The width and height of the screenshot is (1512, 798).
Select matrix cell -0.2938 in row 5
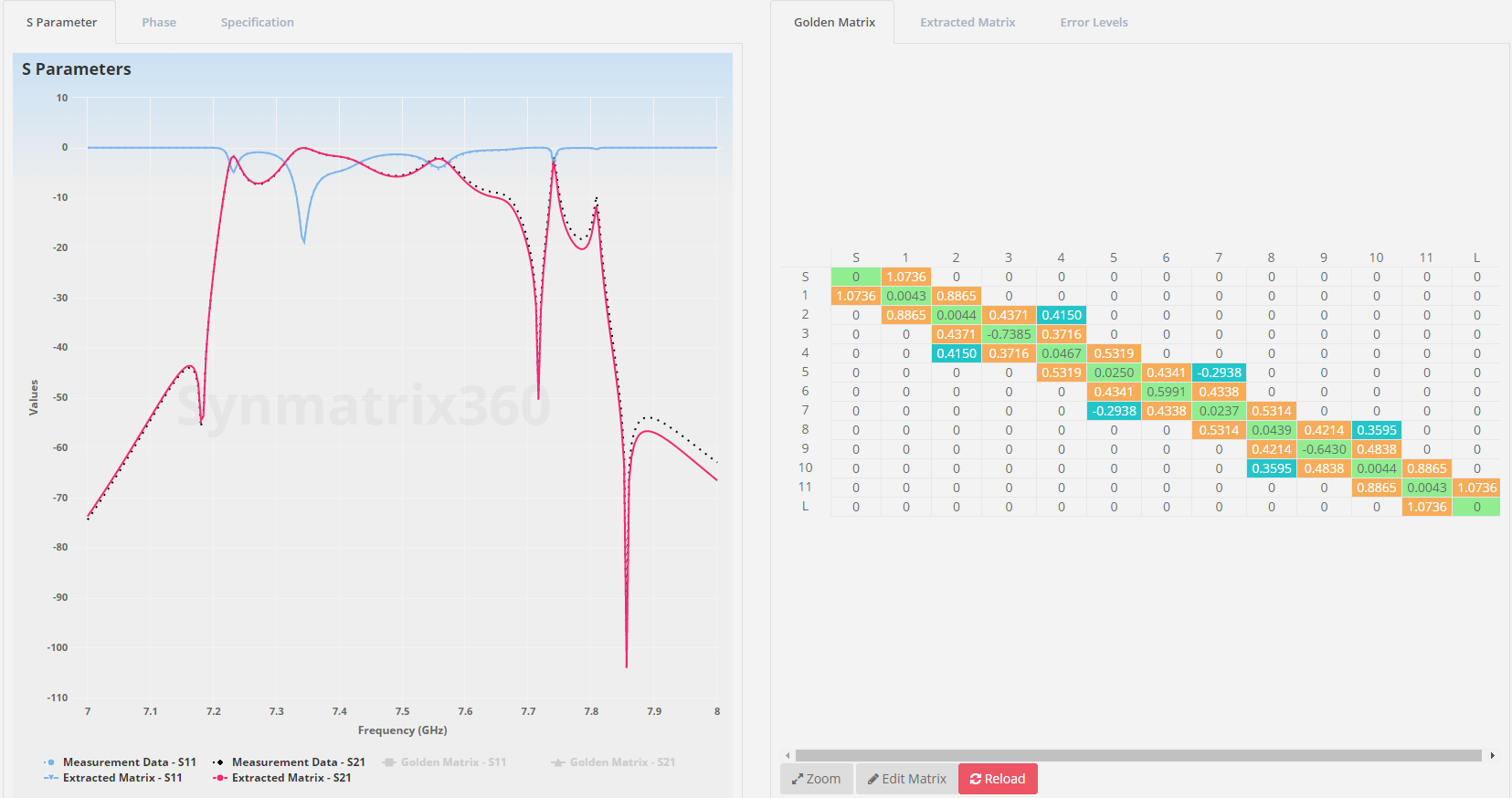tap(1219, 373)
